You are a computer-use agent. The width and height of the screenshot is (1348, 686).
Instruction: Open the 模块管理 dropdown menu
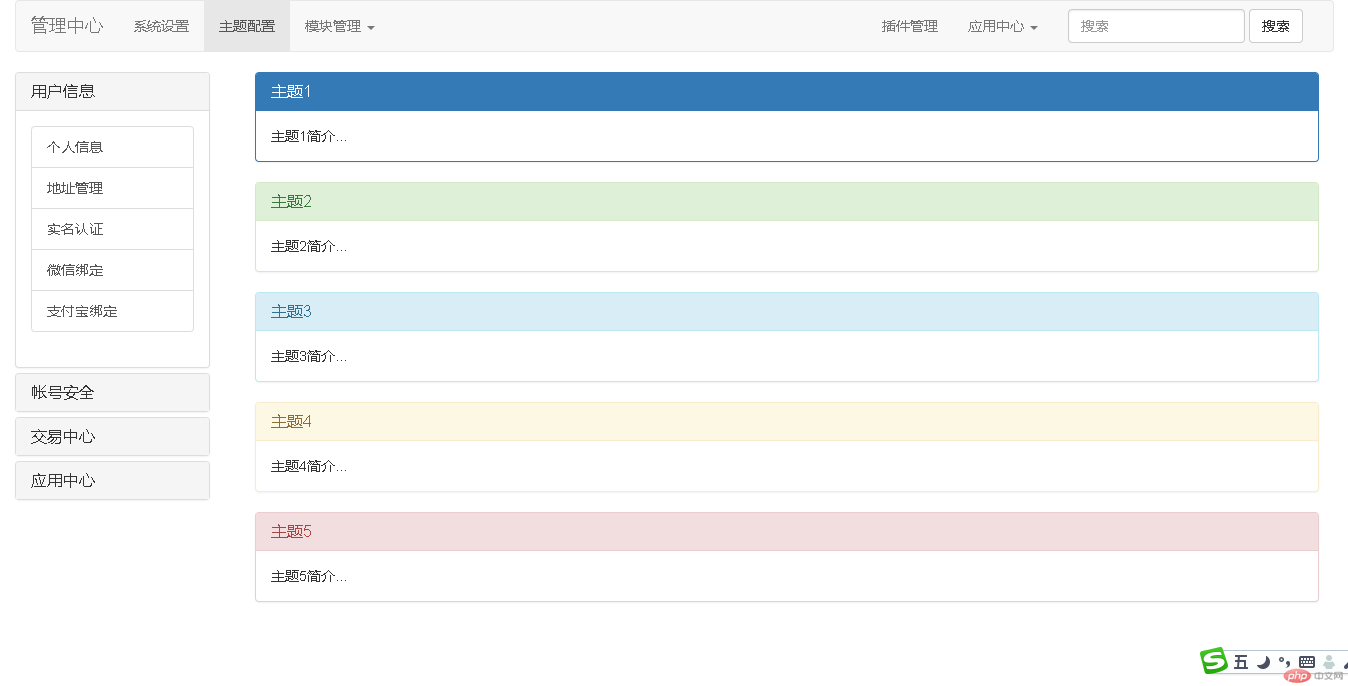340,26
